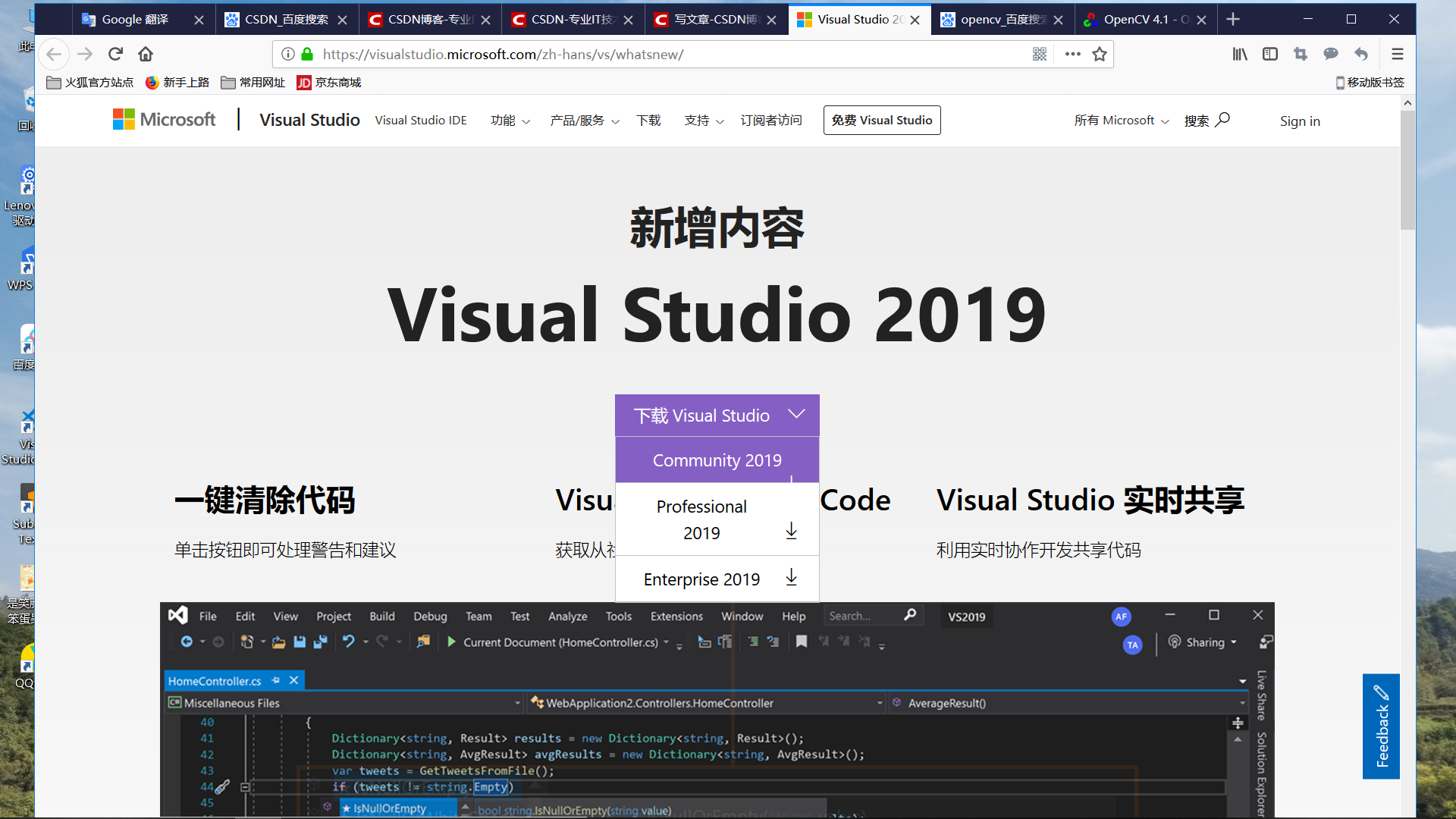Viewport: 1456px width, 819px height.
Task: Switch to the Google 翻译 tab
Action: 135,20
